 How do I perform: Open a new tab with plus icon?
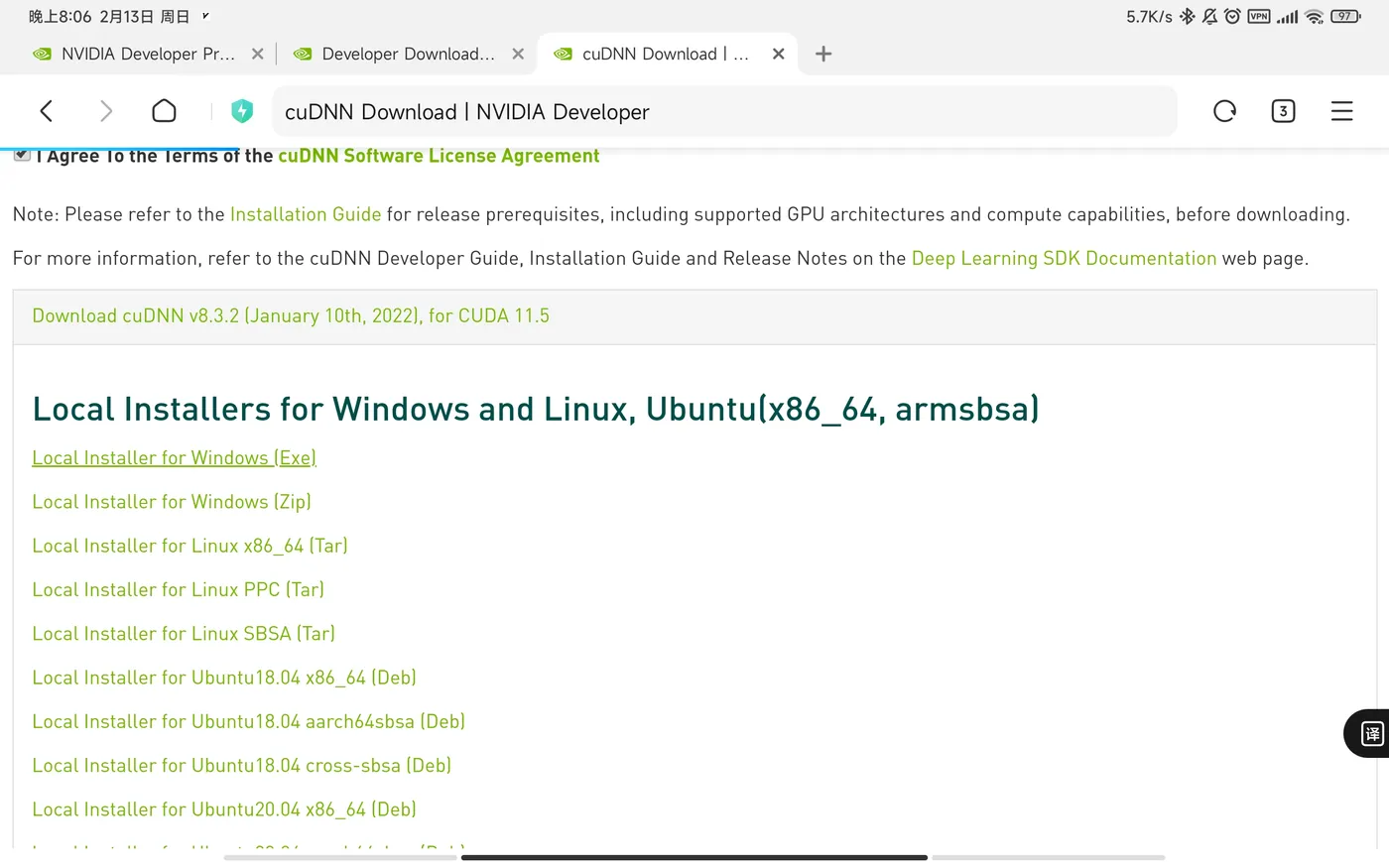click(x=823, y=54)
